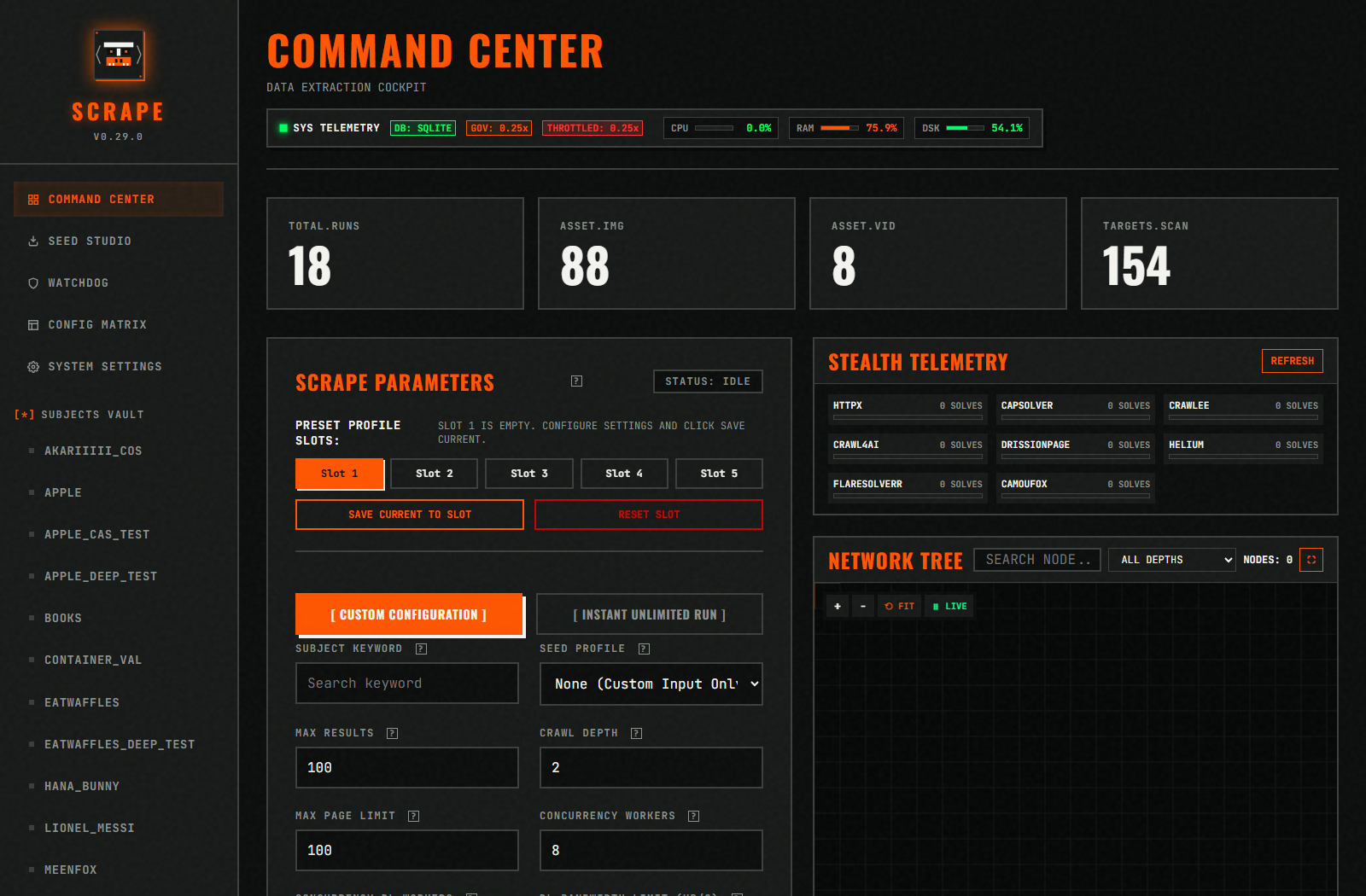Click the SCRAPE robot logo icon
Image resolution: width=1366 pixels, height=896 pixels.
(x=119, y=56)
